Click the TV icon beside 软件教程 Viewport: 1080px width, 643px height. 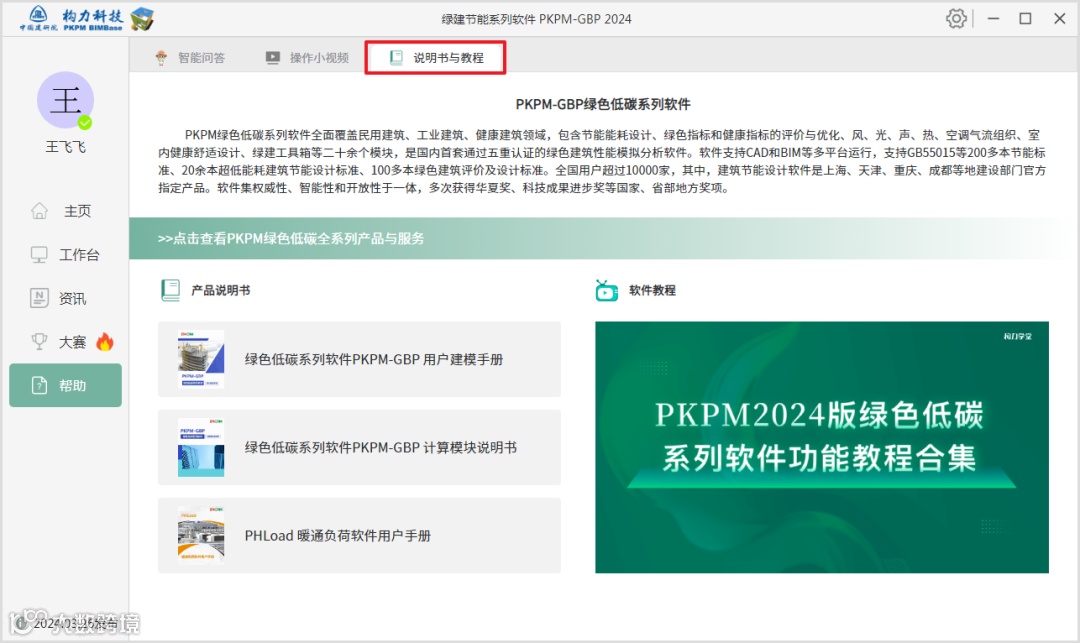tap(606, 291)
